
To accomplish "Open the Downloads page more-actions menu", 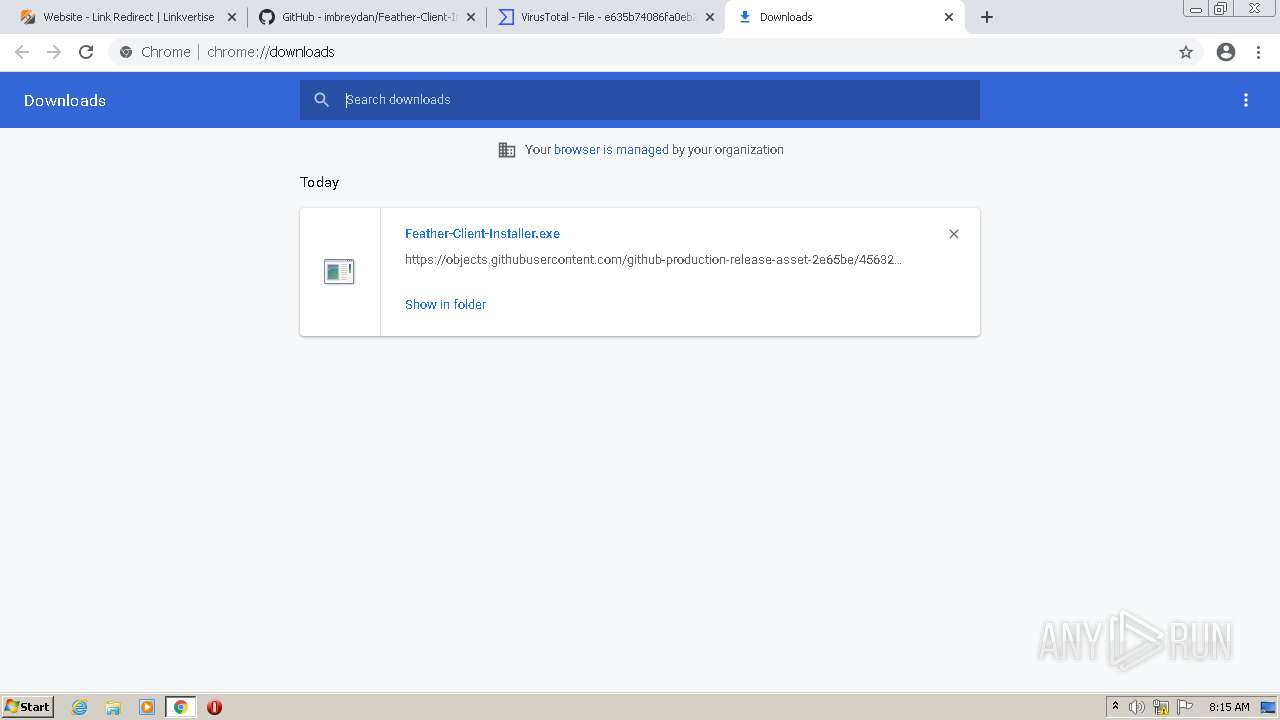I will click(1246, 100).
